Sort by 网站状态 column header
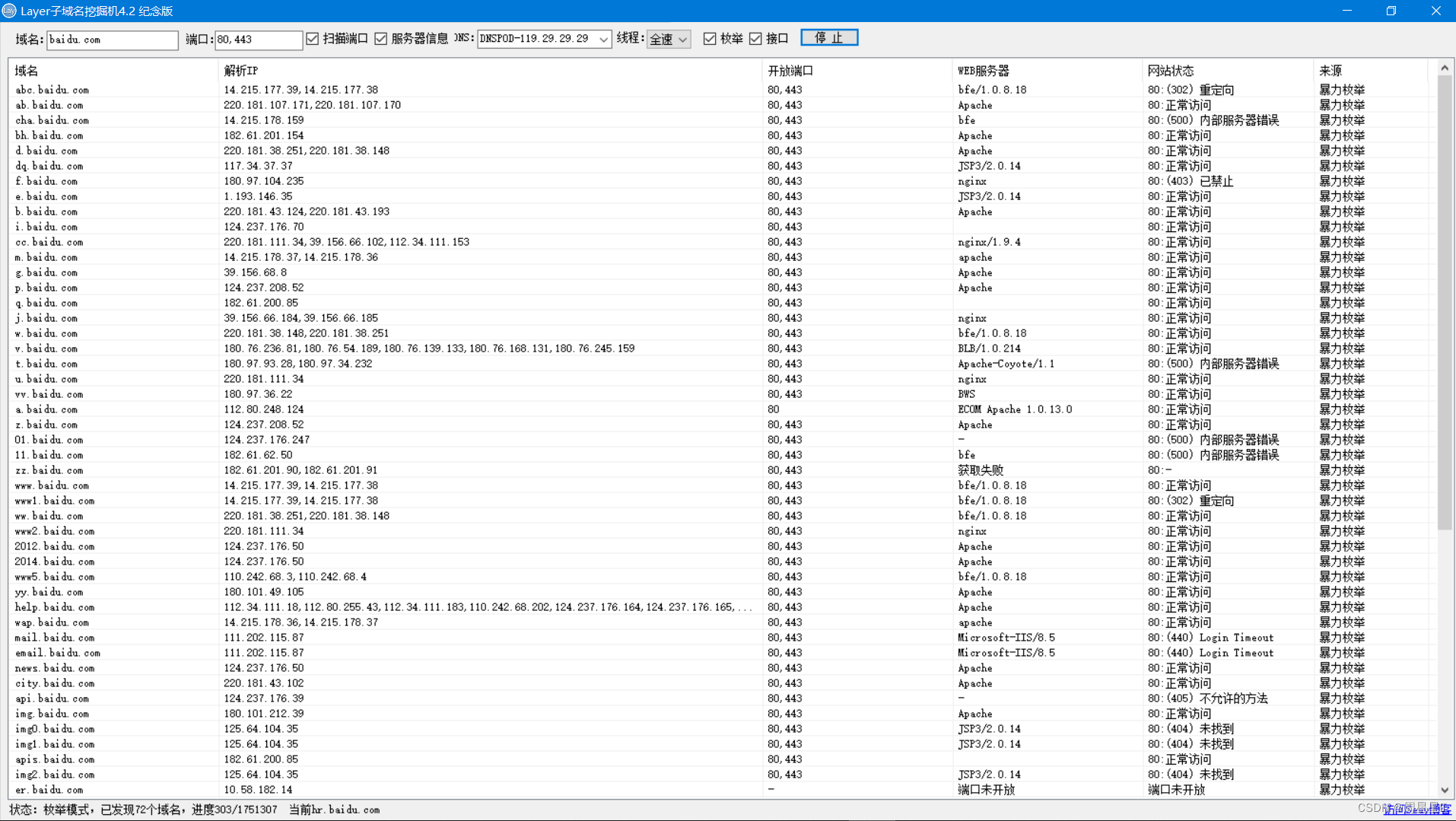1456x821 pixels. [x=1228, y=71]
